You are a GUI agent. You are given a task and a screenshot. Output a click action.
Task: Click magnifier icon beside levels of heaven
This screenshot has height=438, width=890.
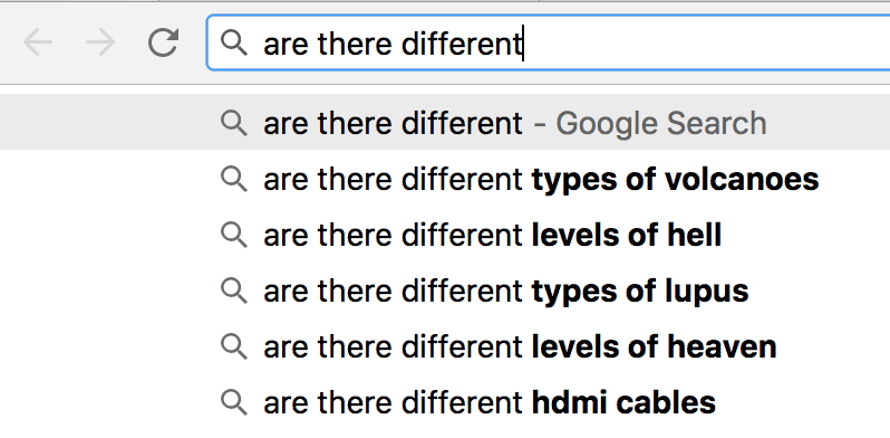pyautogui.click(x=234, y=347)
